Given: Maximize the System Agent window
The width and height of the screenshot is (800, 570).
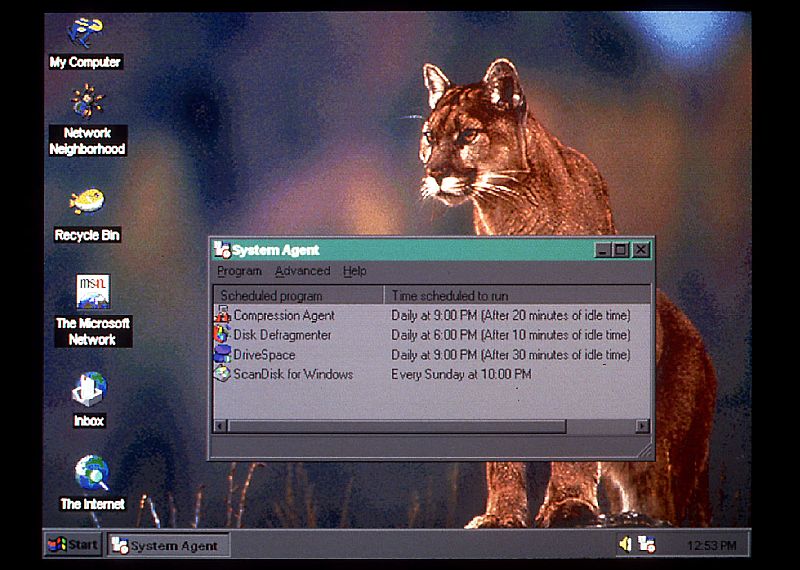Looking at the screenshot, I should (620, 250).
